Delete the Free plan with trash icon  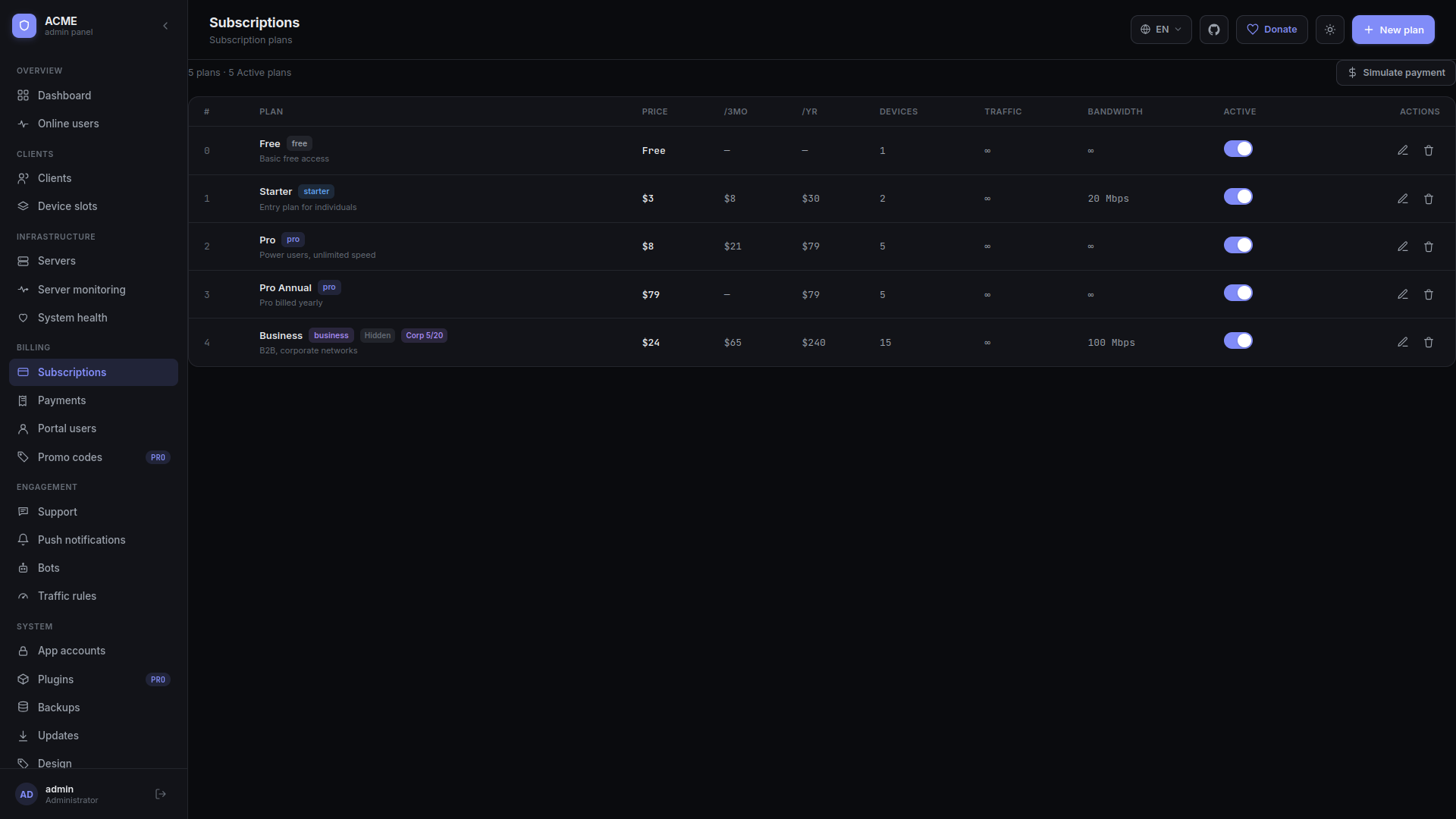(1429, 151)
